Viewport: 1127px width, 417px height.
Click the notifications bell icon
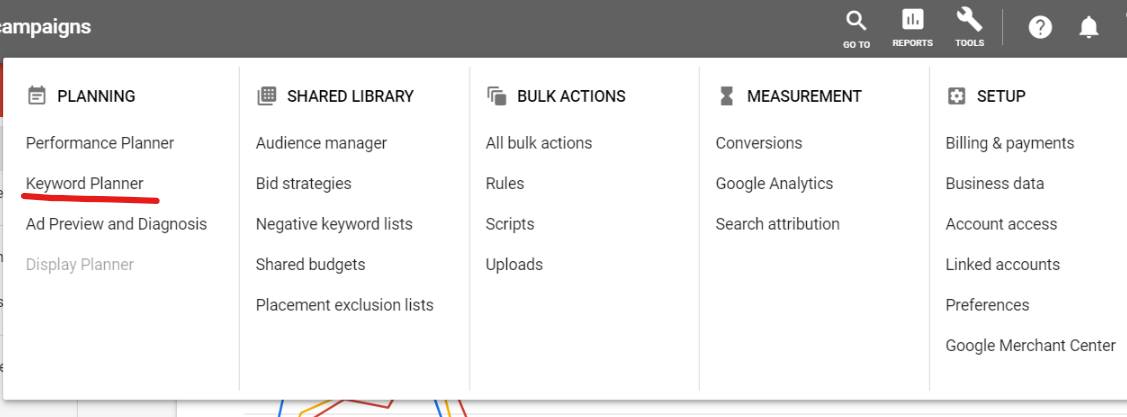[x=1089, y=27]
